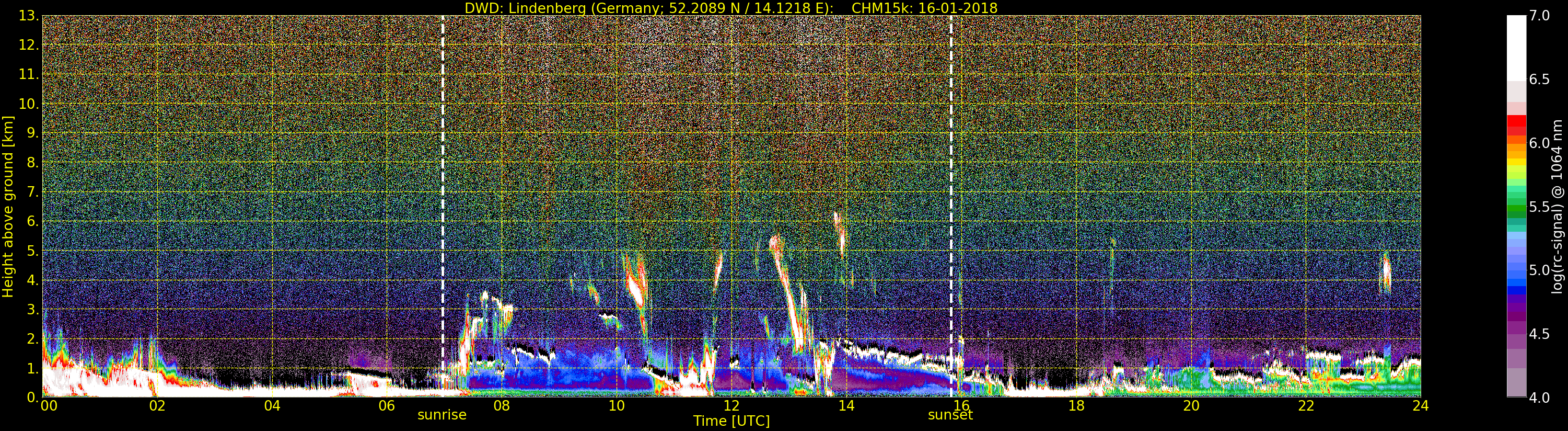This screenshot has height=431, width=1568.
Task: Click the '18' time tick label
Action: [x=1076, y=405]
